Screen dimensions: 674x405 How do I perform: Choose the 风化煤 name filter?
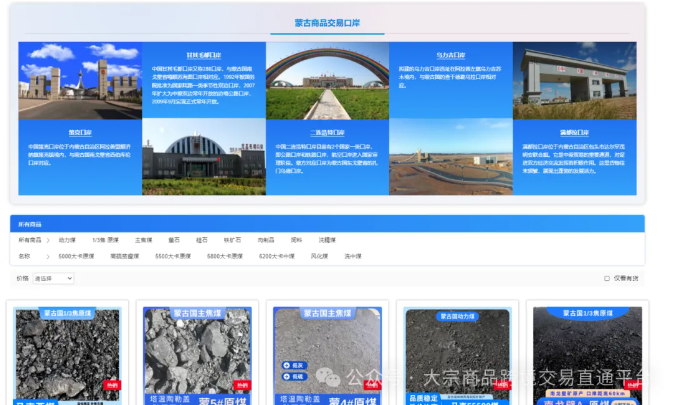[x=319, y=256]
